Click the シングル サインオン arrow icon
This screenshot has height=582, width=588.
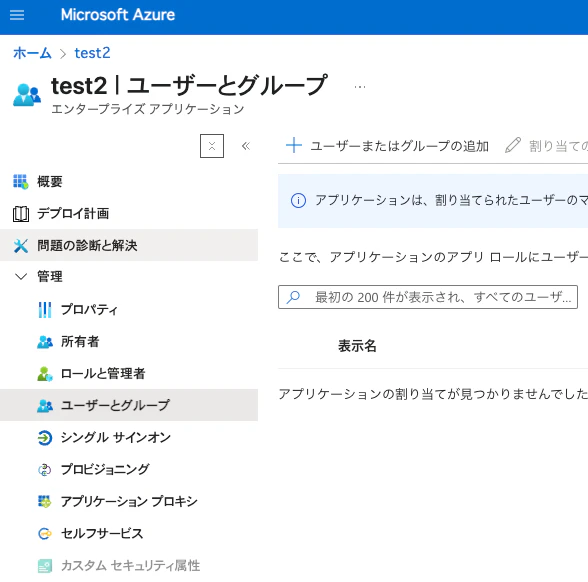pyautogui.click(x=45, y=438)
